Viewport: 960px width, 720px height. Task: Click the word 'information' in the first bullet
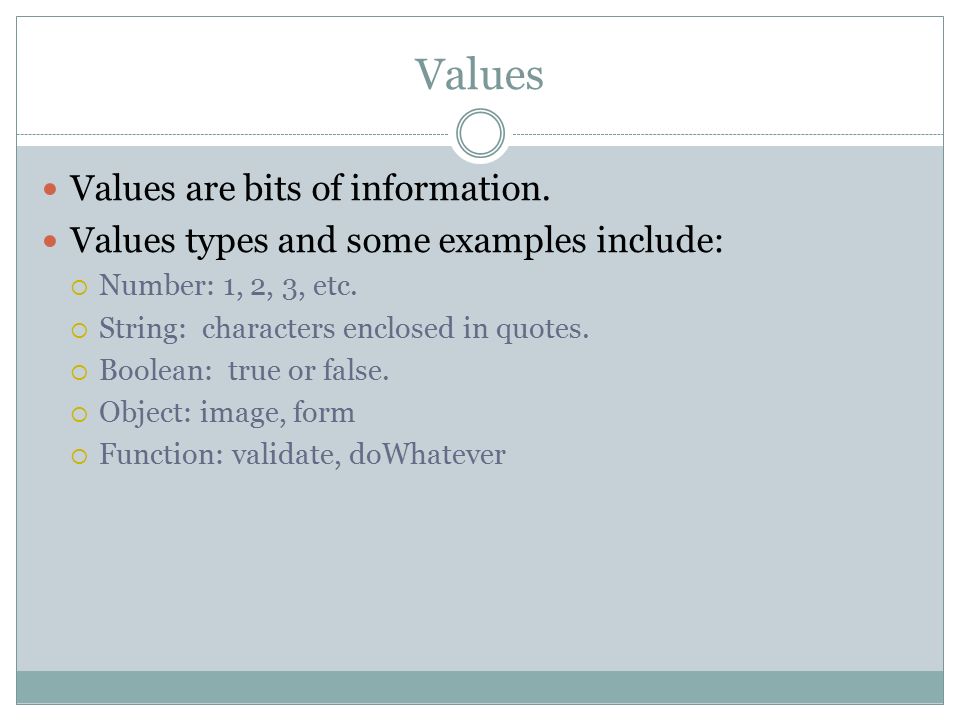[x=446, y=187]
